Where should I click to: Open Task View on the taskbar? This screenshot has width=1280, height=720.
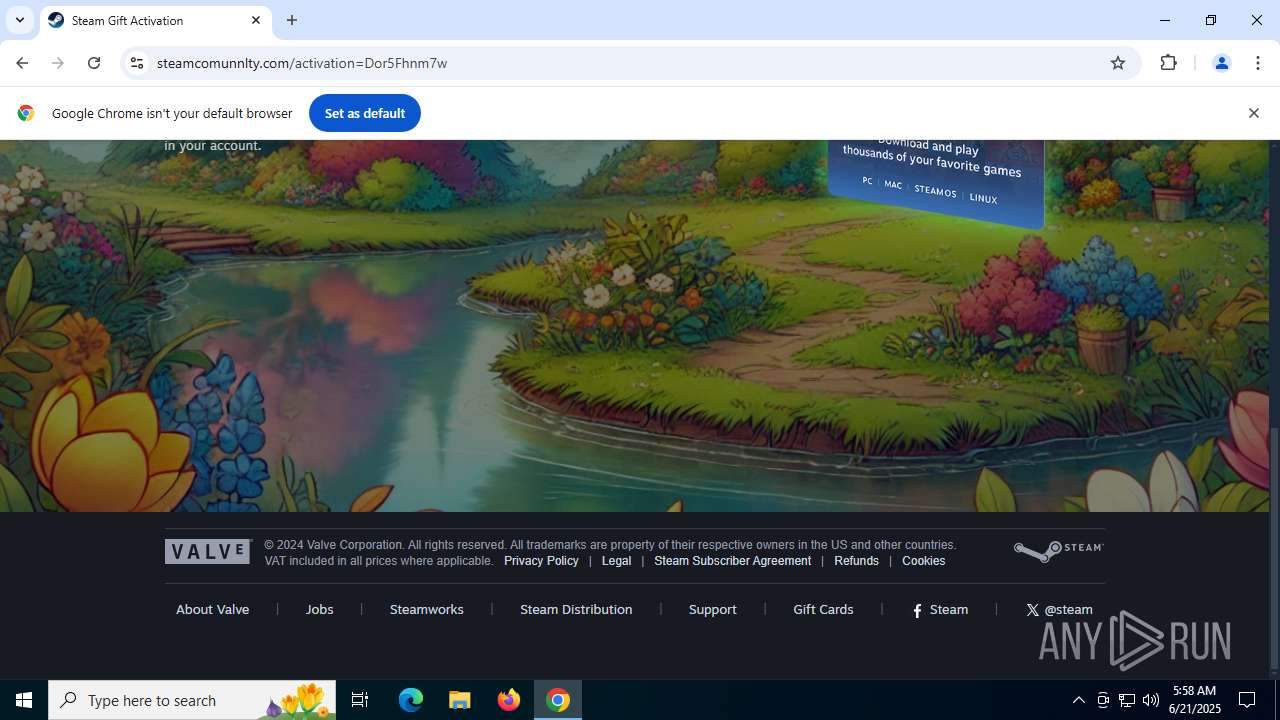point(360,700)
